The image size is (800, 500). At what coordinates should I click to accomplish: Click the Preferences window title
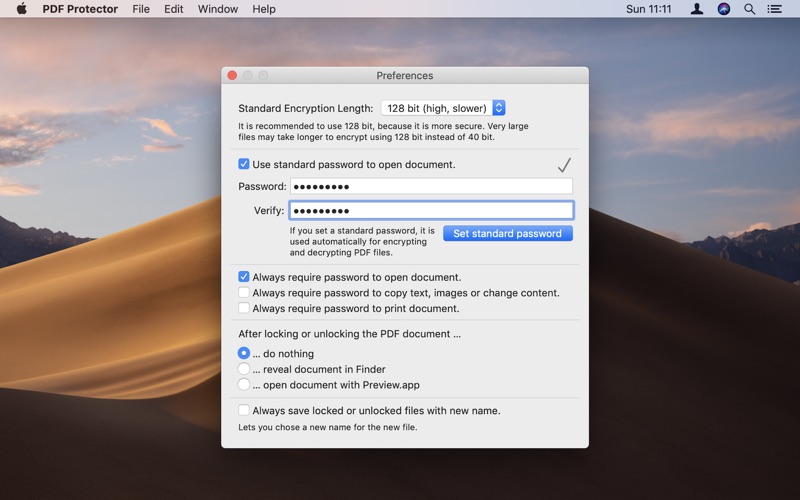point(405,76)
